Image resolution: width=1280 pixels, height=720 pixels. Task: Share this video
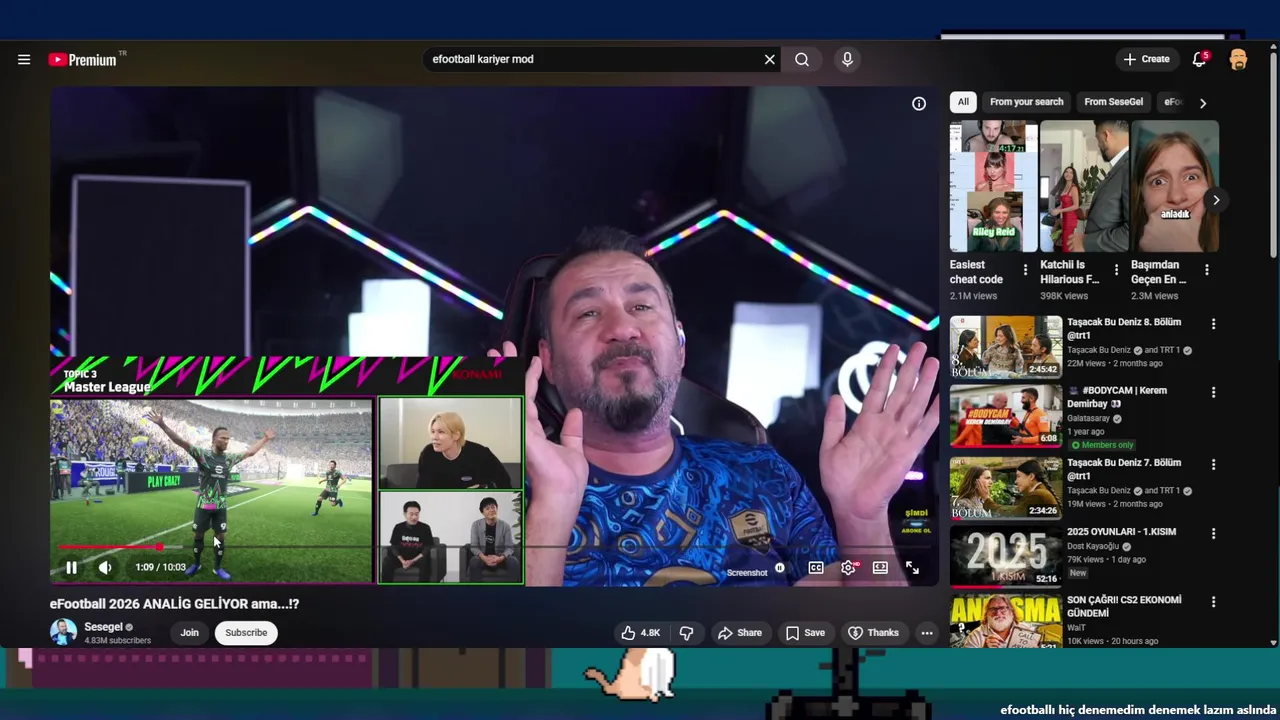point(740,633)
